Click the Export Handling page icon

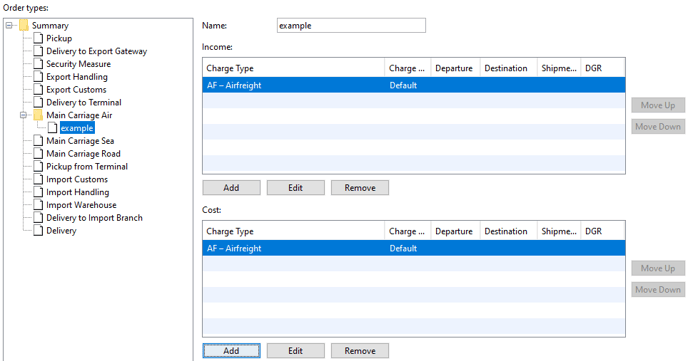click(x=39, y=77)
